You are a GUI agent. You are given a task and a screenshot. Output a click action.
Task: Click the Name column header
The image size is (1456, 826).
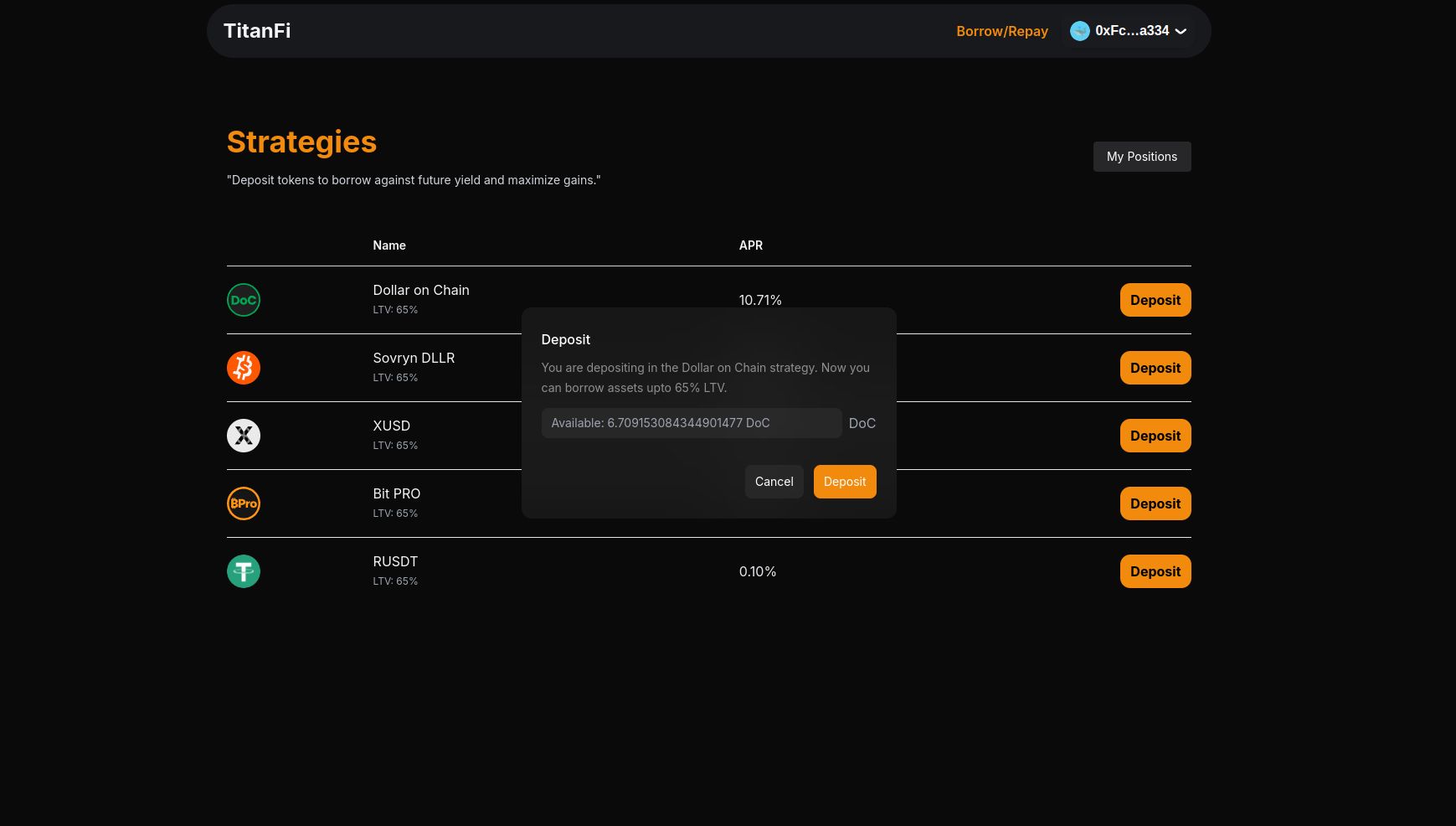click(x=389, y=245)
